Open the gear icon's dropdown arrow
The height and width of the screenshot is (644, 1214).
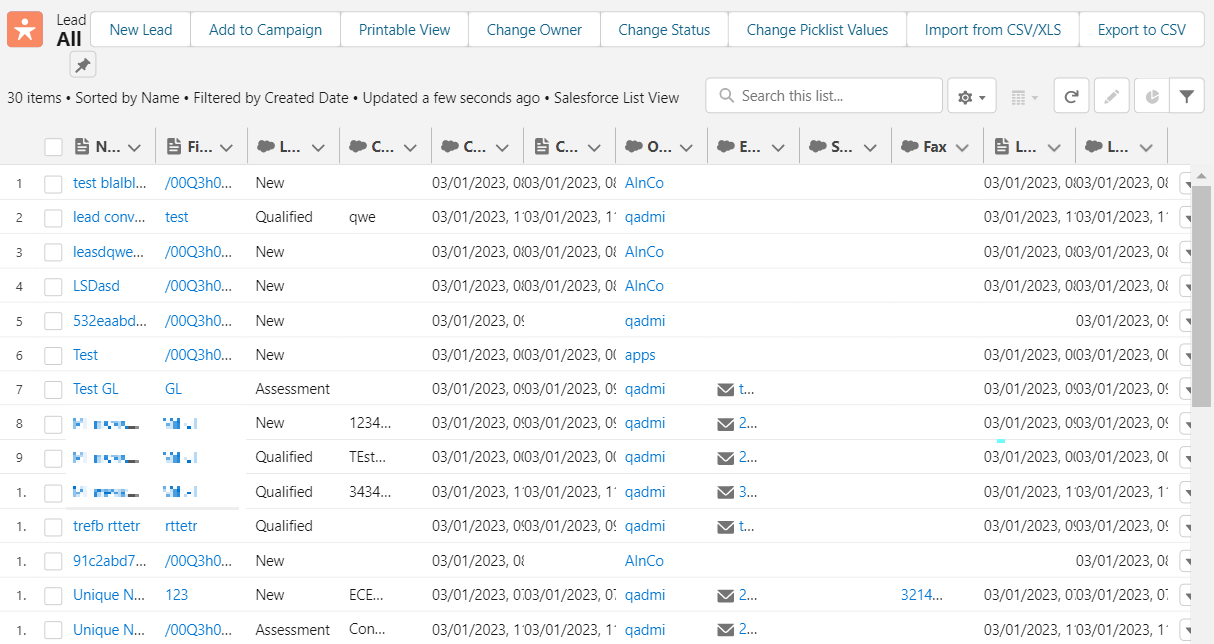pos(980,95)
